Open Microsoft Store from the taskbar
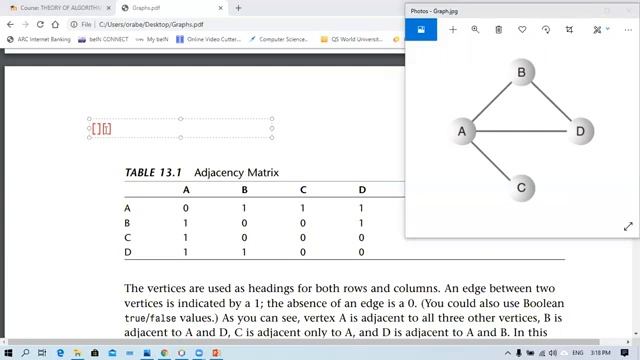 [95, 353]
